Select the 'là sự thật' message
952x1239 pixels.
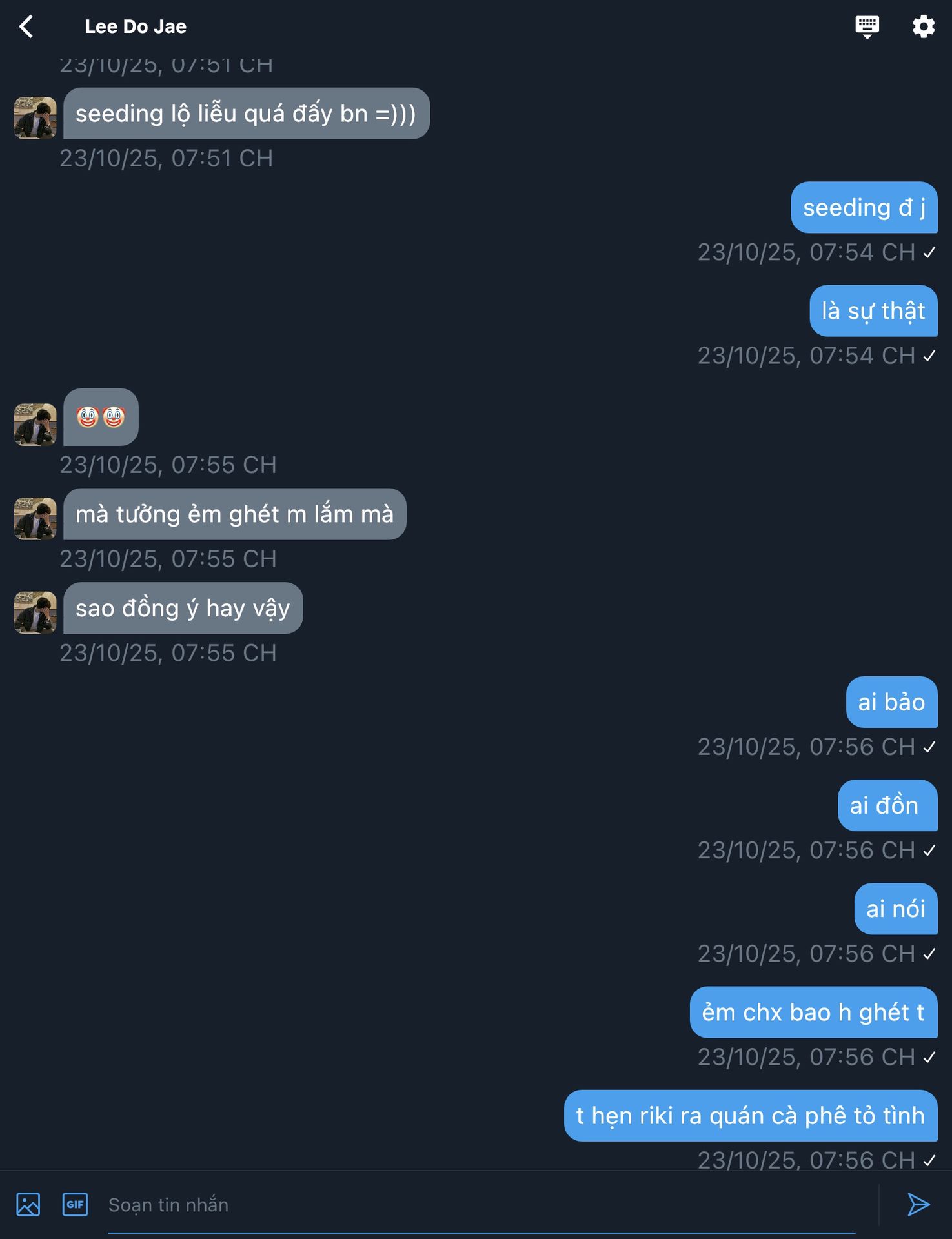pos(874,310)
